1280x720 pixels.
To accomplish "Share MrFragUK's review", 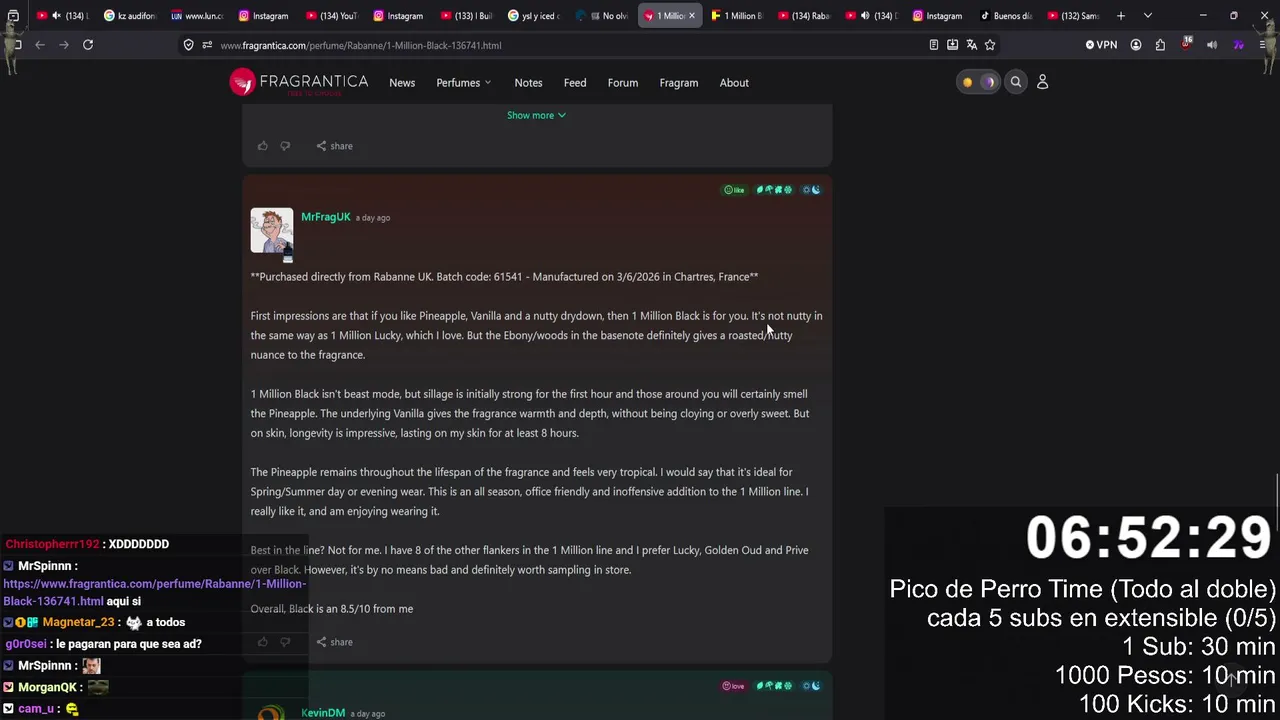I will tap(335, 642).
